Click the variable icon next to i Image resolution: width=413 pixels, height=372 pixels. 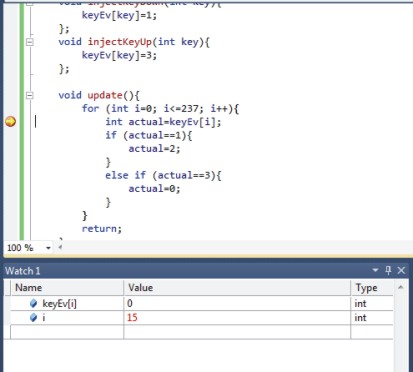coord(33,317)
